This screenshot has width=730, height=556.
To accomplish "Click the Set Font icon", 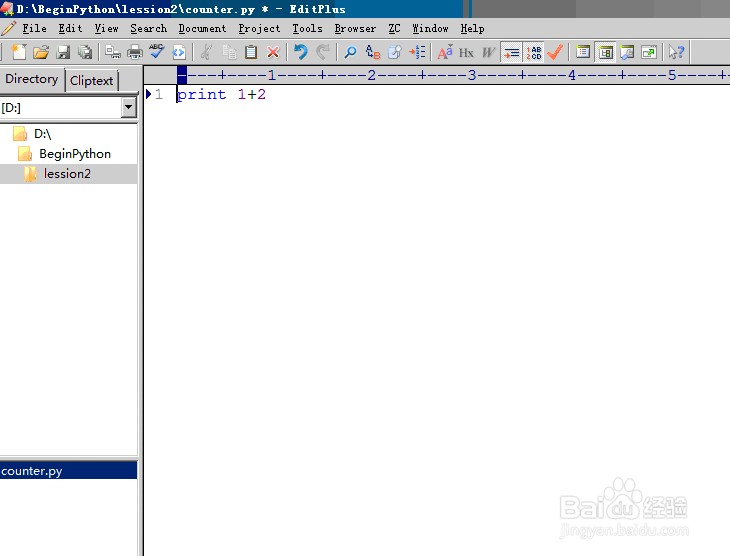I will pyautogui.click(x=445, y=52).
